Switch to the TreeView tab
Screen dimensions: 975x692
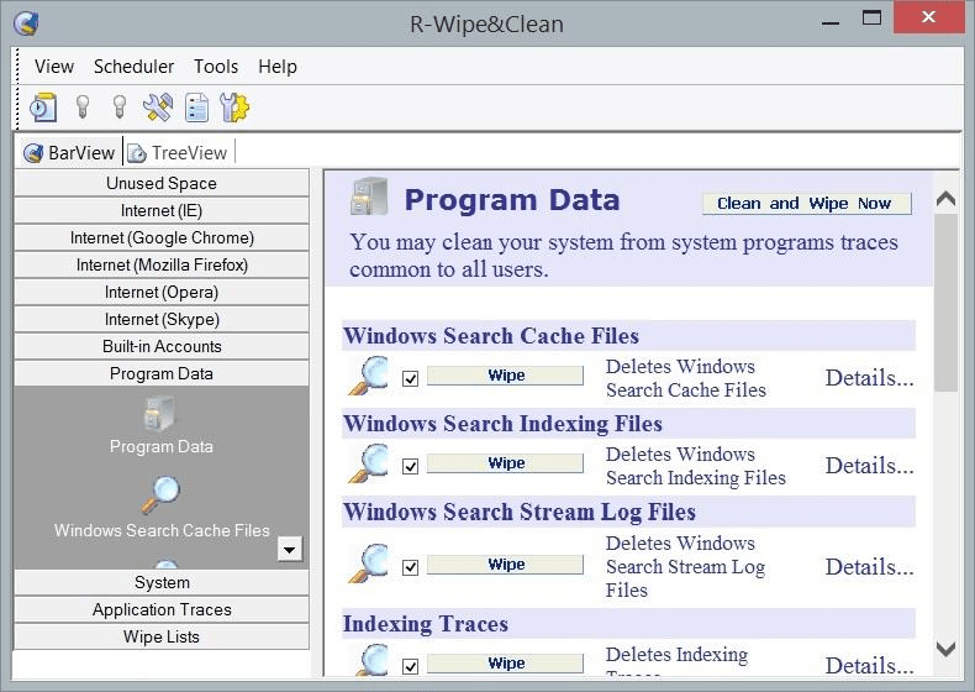click(x=179, y=153)
